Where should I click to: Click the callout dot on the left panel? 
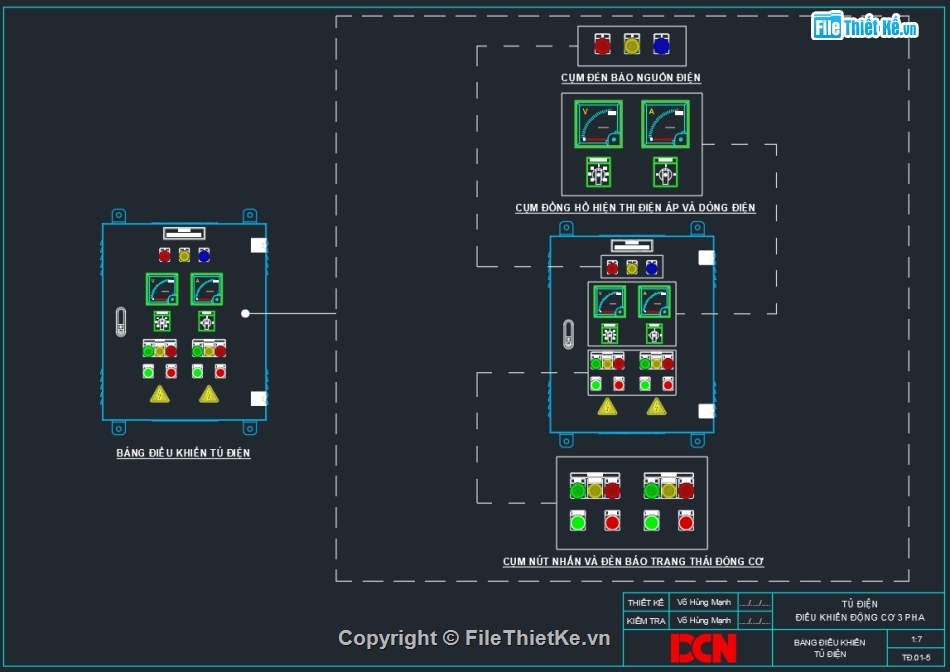[245, 313]
